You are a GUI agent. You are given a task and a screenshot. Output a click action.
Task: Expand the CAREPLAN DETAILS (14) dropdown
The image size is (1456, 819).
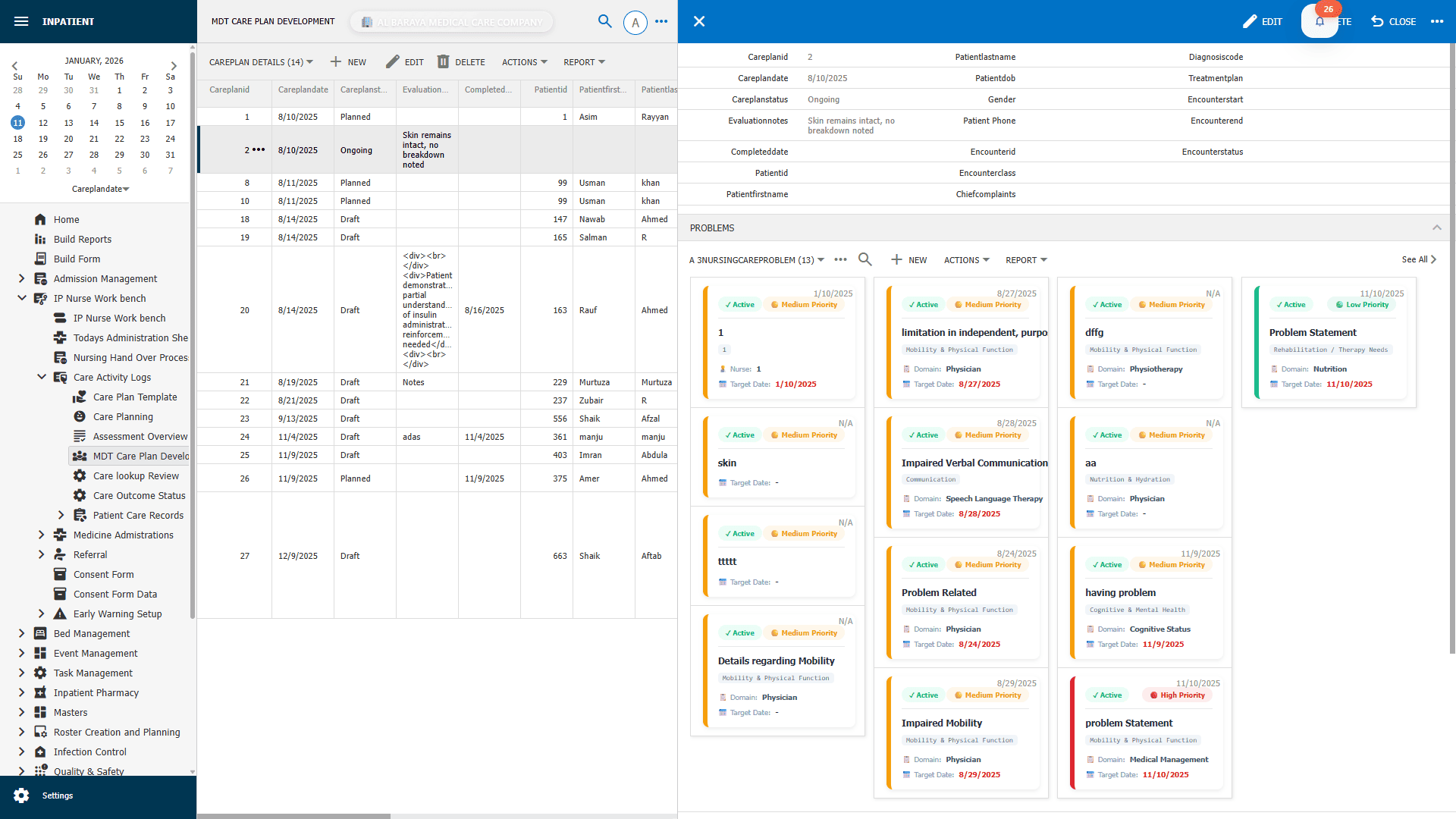click(x=260, y=61)
